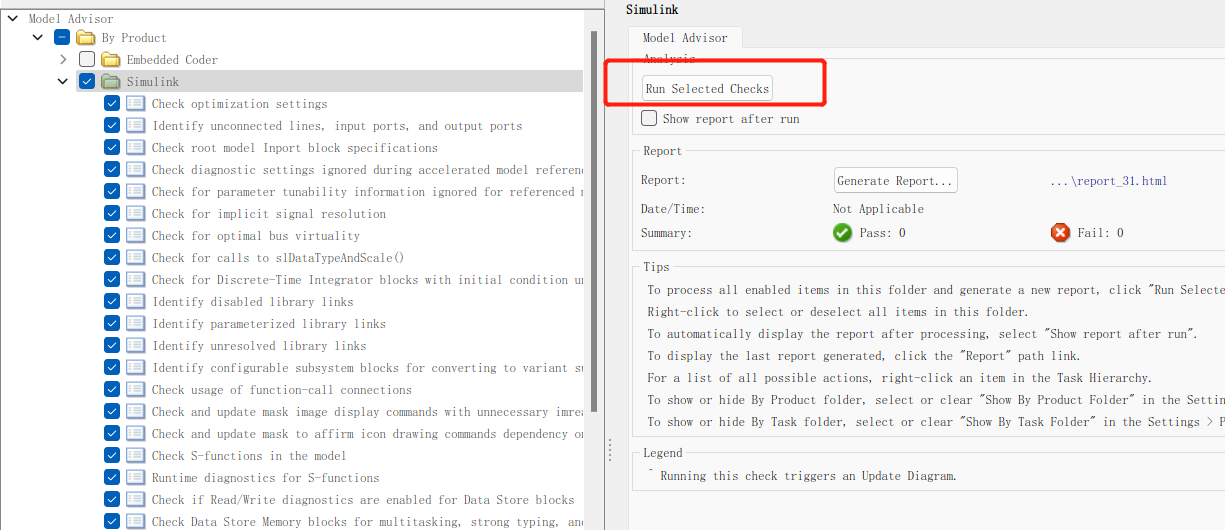Collapse the Simulink tree node

63,82
